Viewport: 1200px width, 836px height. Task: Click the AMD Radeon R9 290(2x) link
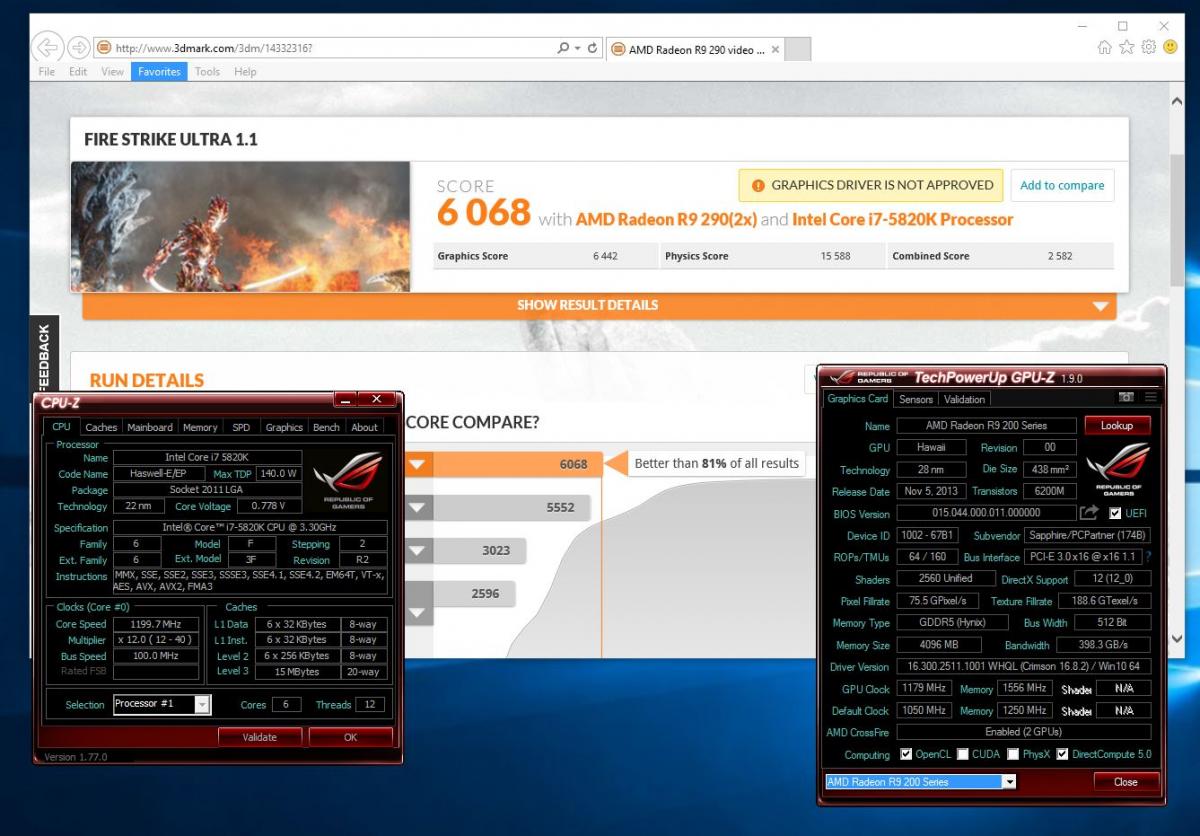[666, 219]
